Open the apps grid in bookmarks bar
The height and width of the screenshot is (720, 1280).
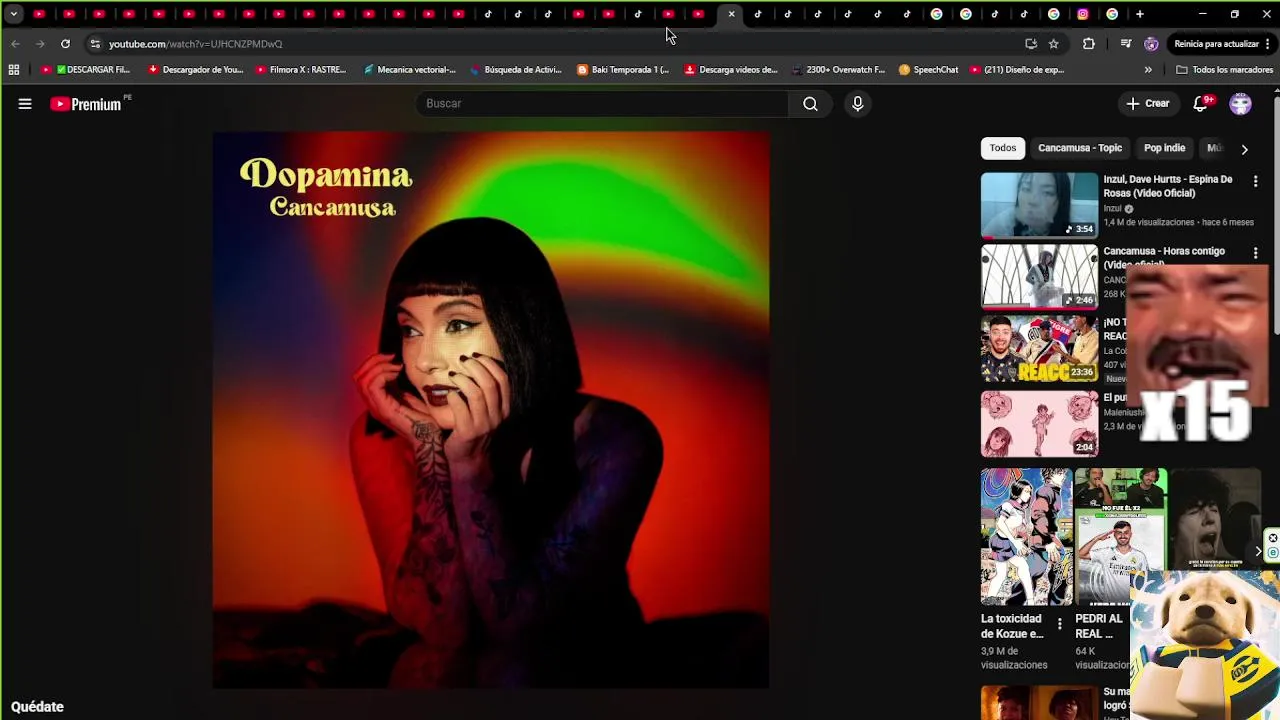tap(14, 70)
